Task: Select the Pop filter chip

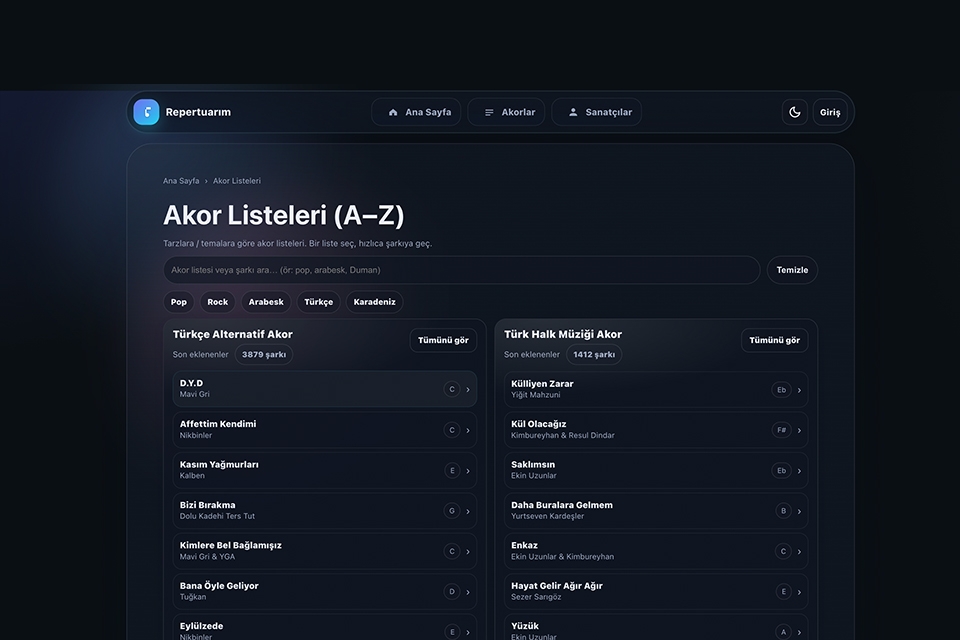Action: click(x=179, y=302)
